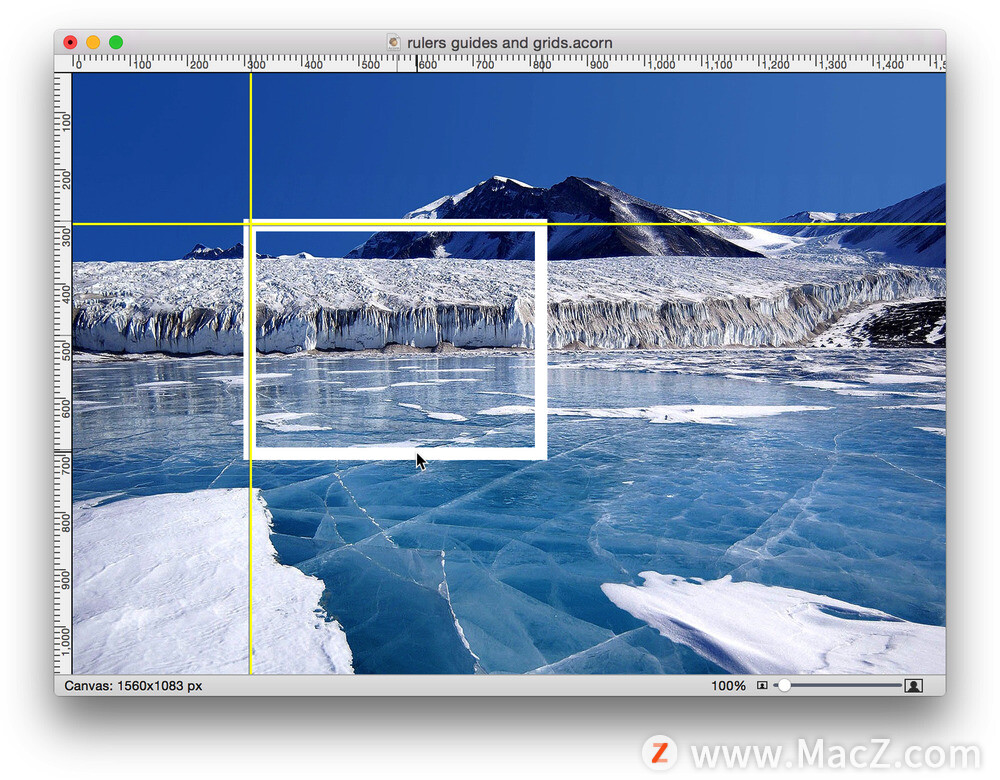Close the Acorn document window

coord(70,42)
